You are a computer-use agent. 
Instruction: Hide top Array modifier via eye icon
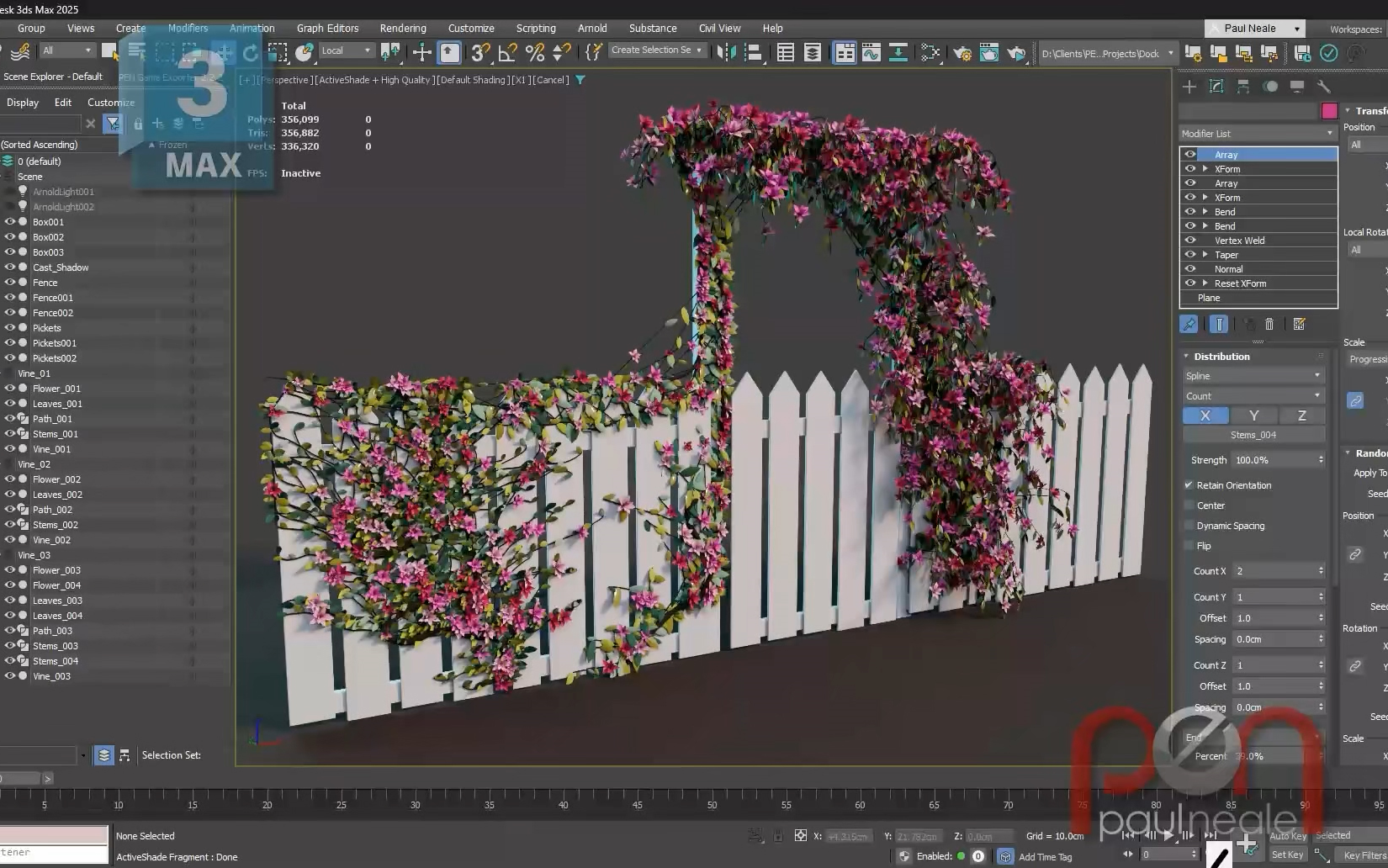pos(1190,154)
